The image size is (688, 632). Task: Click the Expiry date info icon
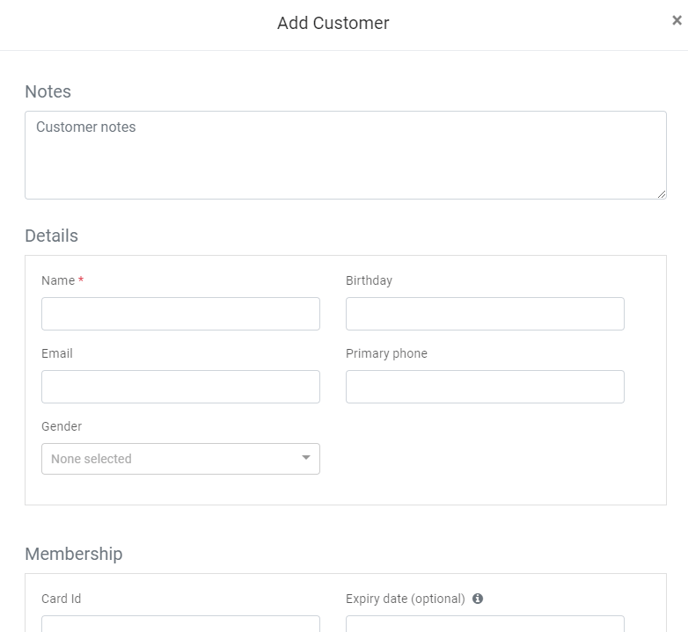(x=477, y=599)
